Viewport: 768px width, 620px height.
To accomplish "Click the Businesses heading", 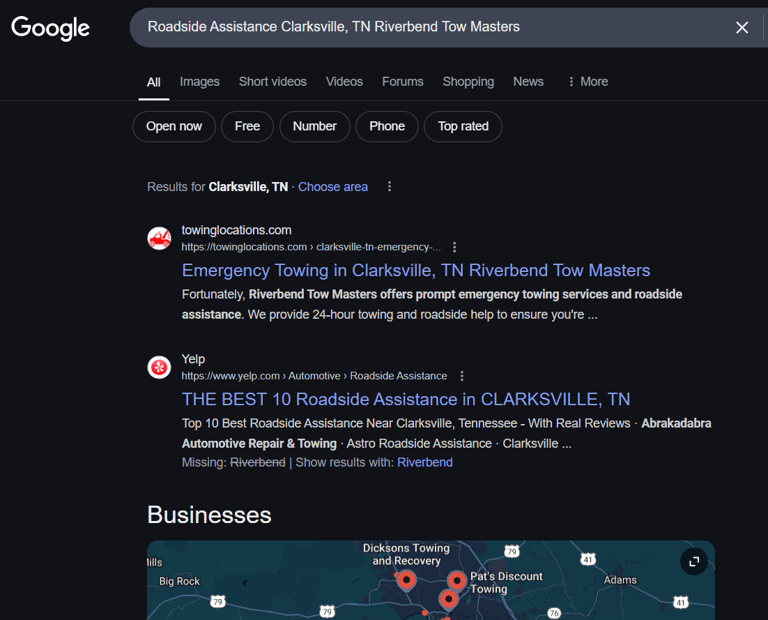I will tap(209, 515).
